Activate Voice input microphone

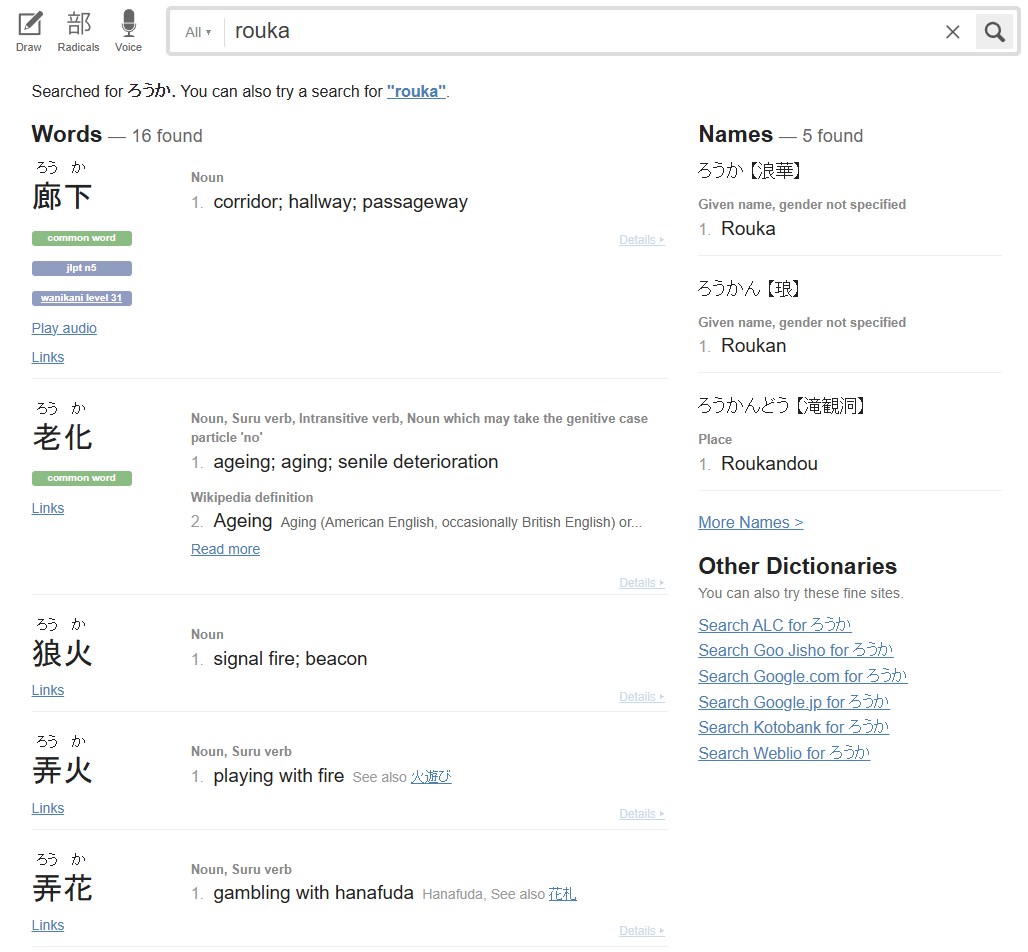(x=128, y=31)
